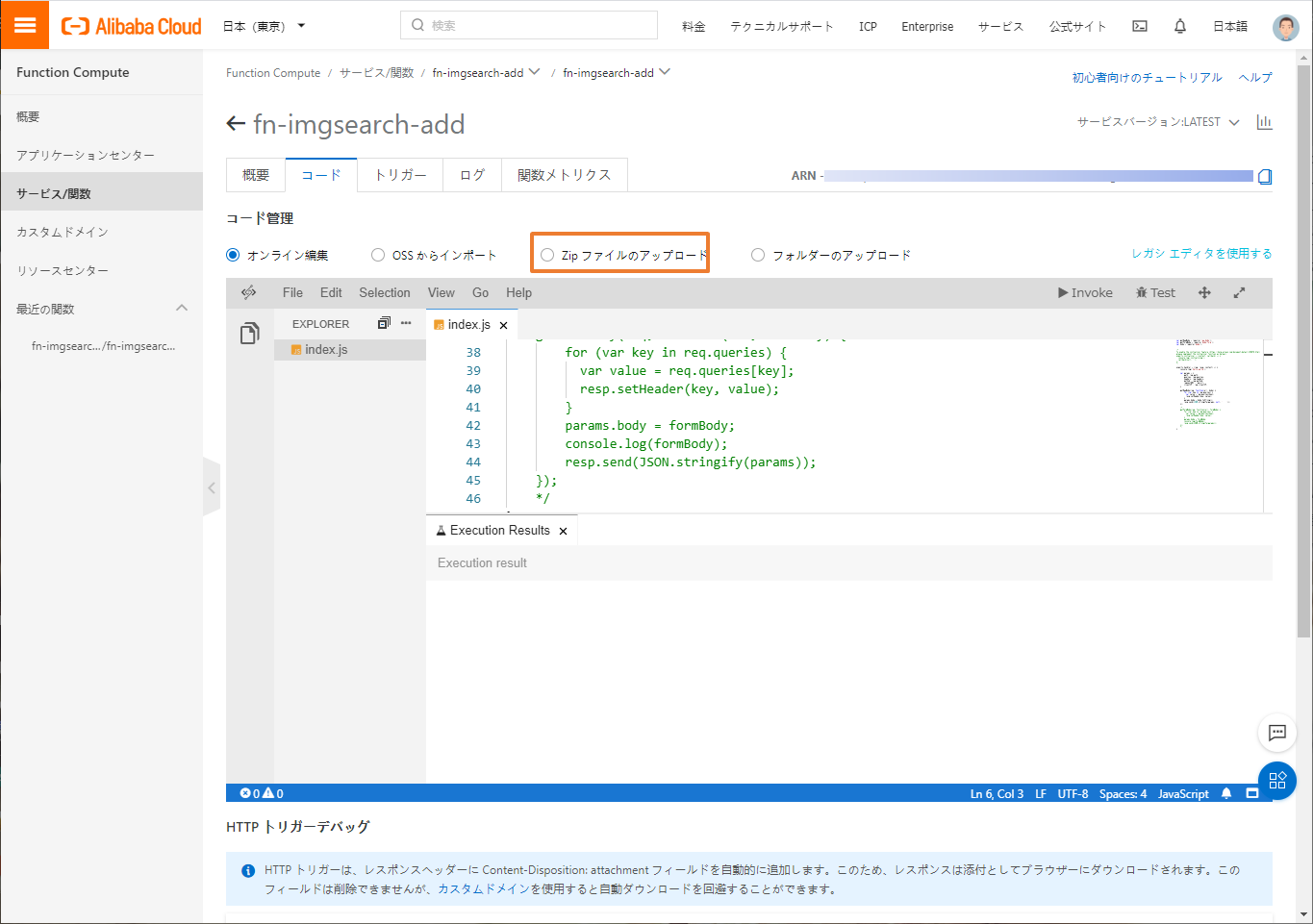Open the ヘルプ link
This screenshot has height=924, width=1313.
1255,77
